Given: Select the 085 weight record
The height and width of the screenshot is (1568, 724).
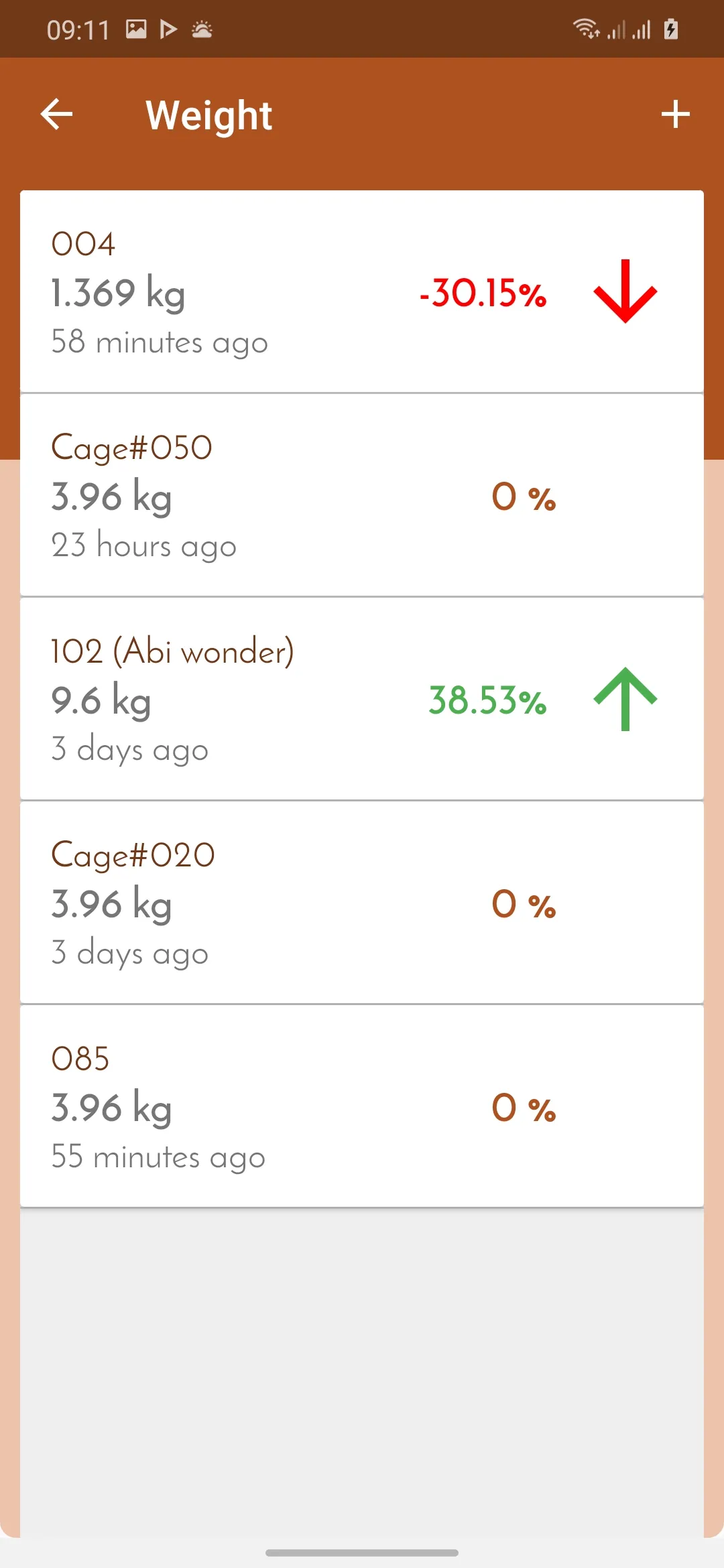Looking at the screenshot, I should click(362, 1106).
